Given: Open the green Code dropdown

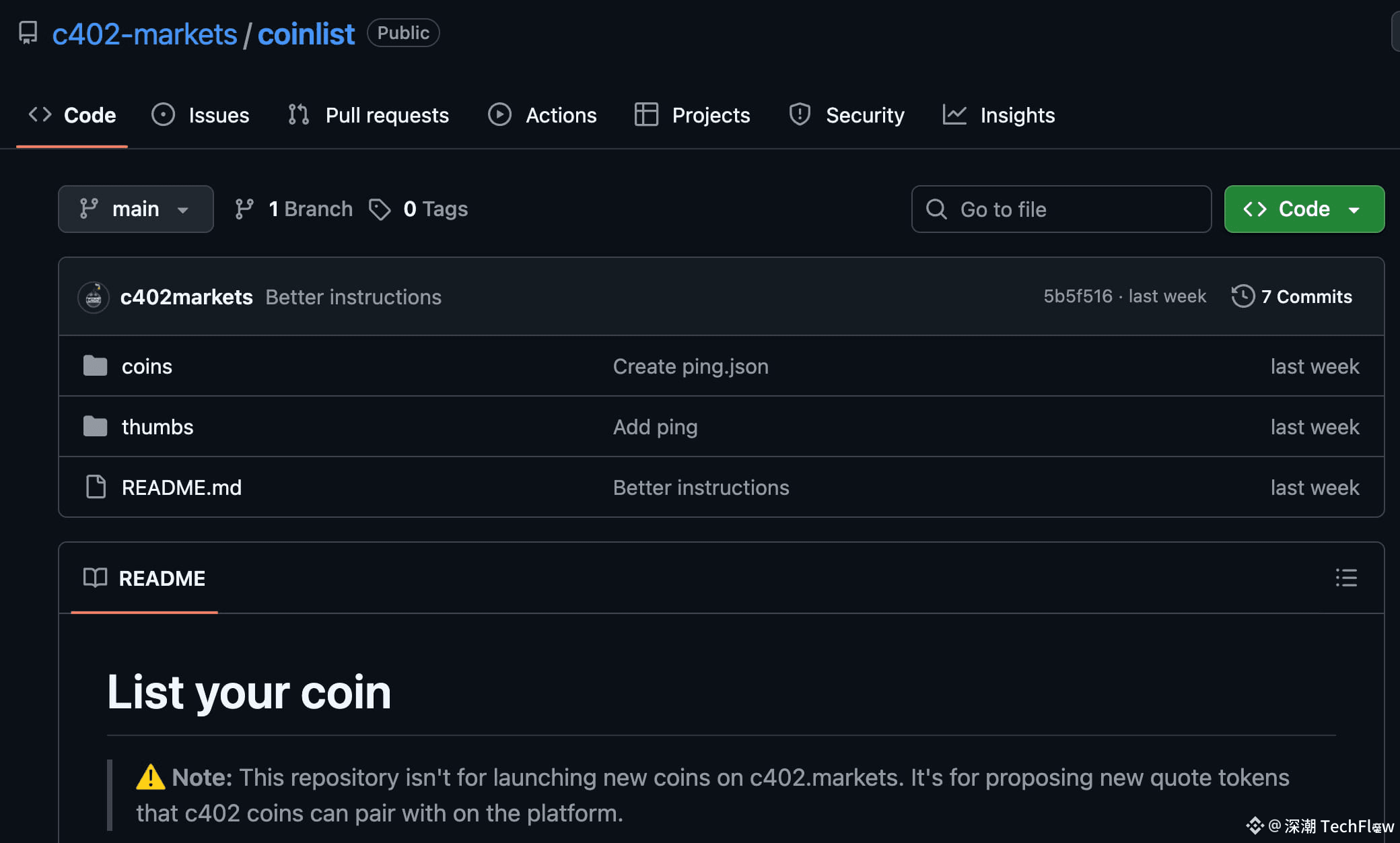Looking at the screenshot, I should [x=1304, y=209].
